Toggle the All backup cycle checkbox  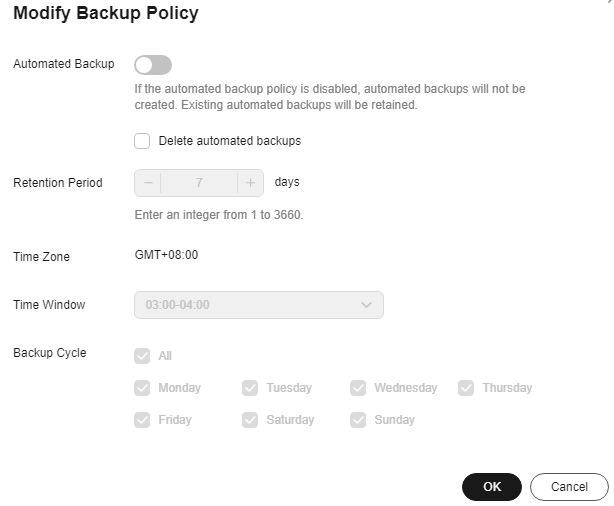pos(142,356)
